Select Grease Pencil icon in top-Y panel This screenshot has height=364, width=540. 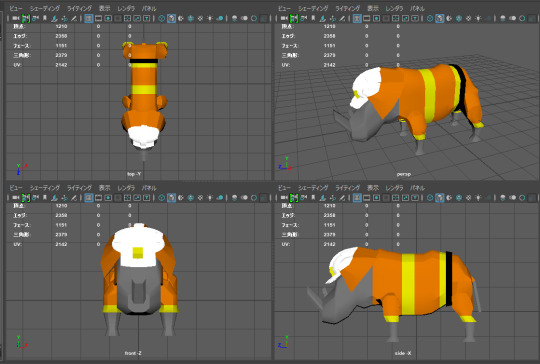[74, 18]
